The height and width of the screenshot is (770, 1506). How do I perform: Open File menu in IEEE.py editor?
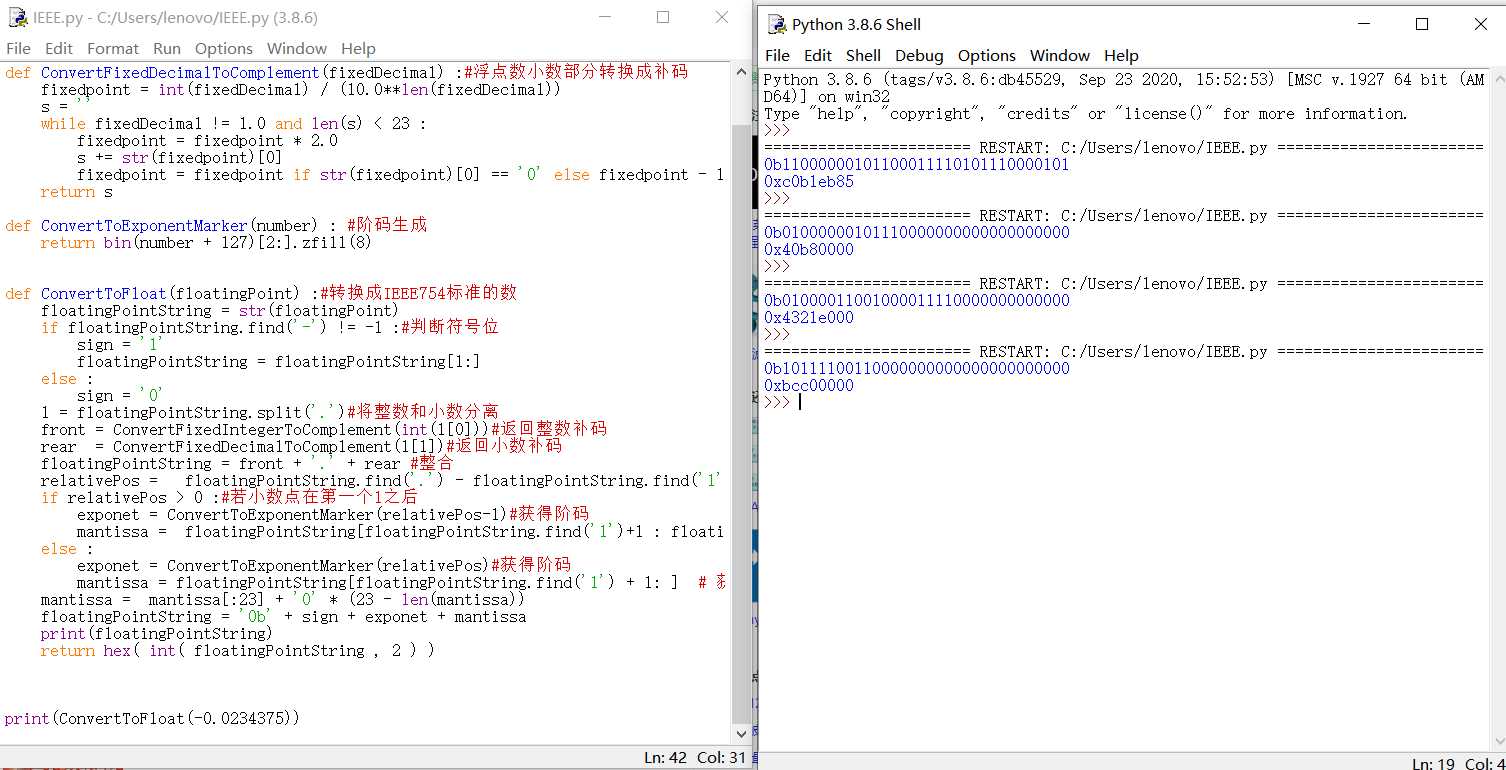click(18, 48)
